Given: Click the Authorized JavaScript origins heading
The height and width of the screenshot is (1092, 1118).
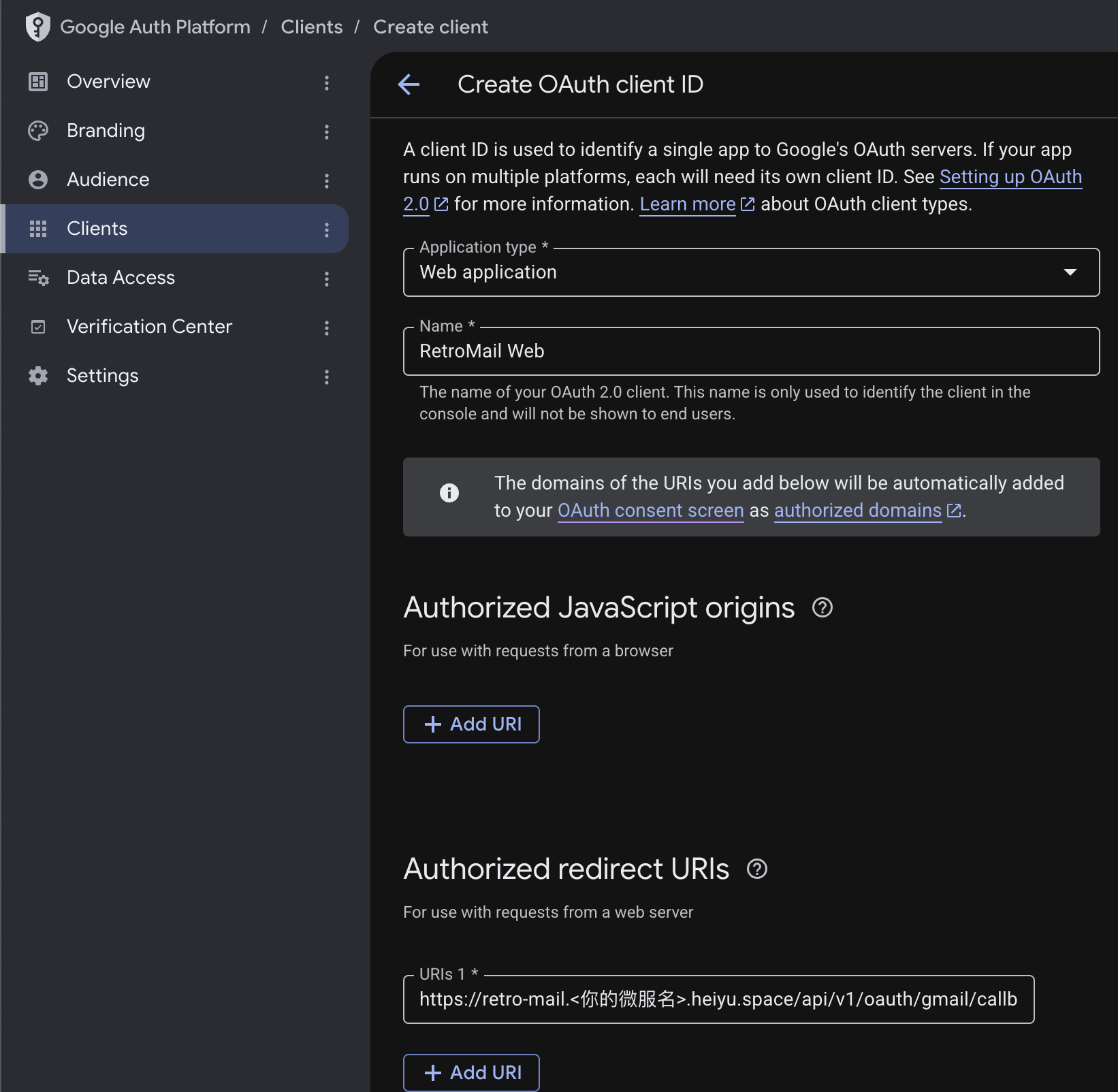Looking at the screenshot, I should [599, 607].
